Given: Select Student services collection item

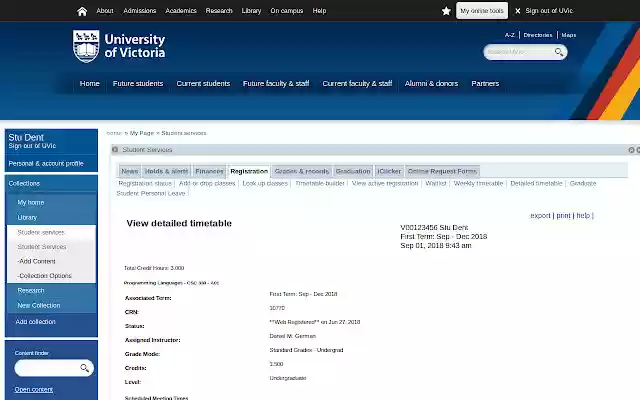Looking at the screenshot, I should point(41,233).
